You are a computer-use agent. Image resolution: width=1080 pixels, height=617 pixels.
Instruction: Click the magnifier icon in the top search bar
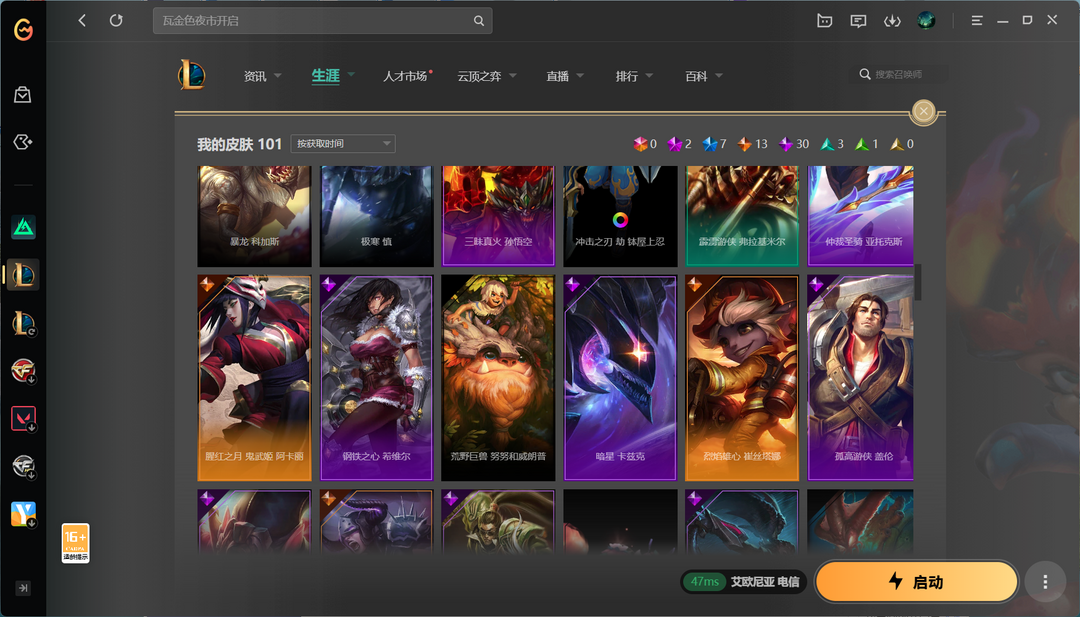(x=479, y=21)
